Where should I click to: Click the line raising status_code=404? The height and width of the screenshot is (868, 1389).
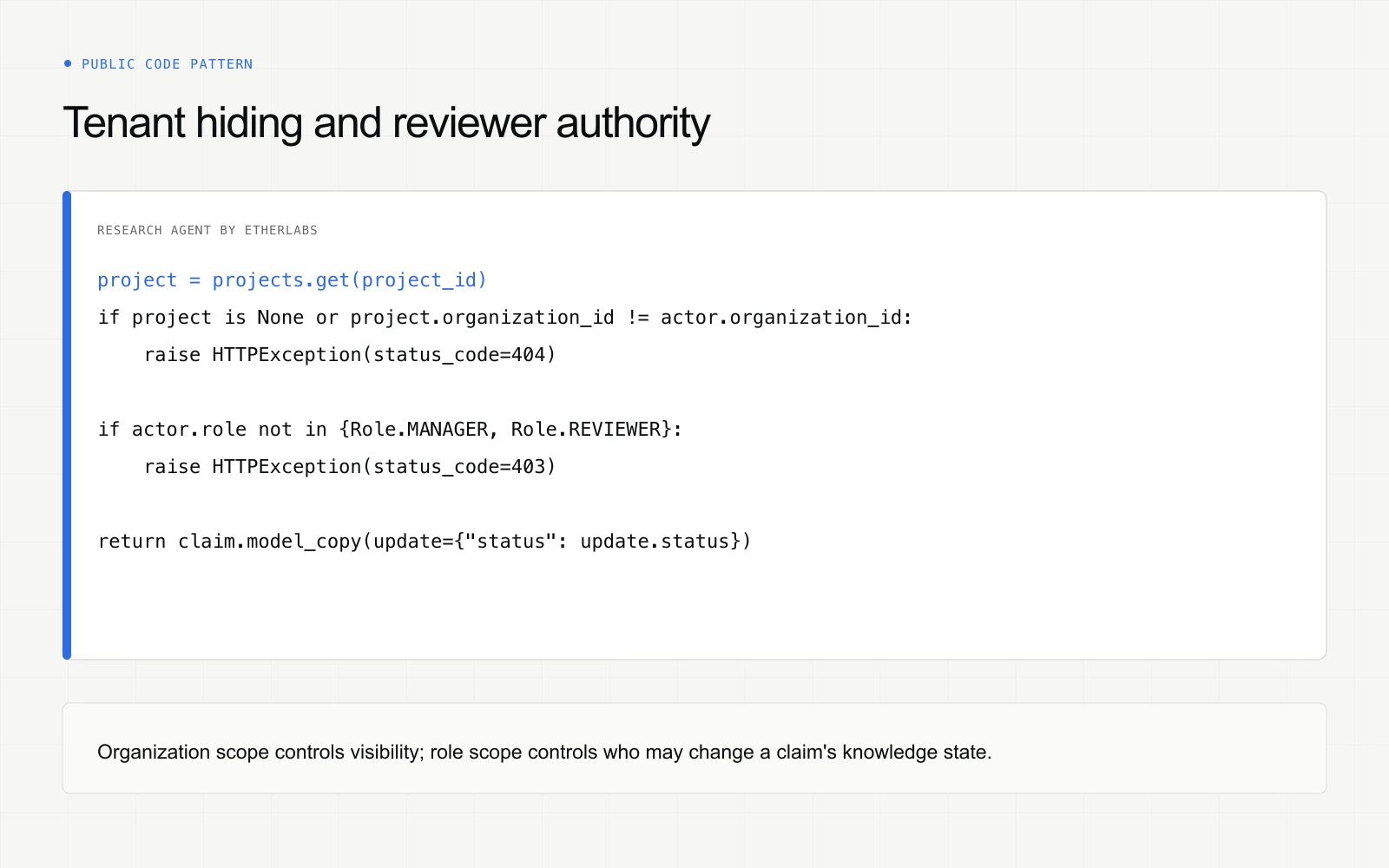click(350, 355)
